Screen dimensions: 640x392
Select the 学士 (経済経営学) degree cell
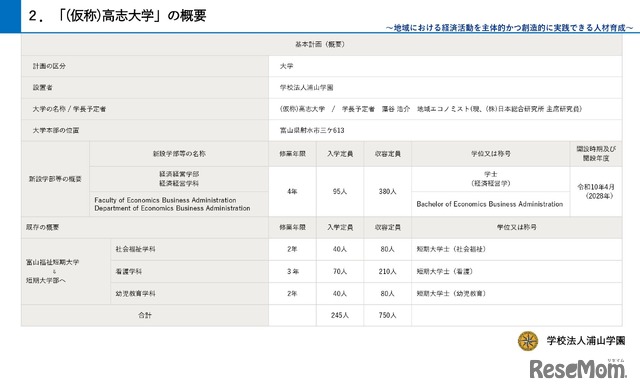point(491,179)
